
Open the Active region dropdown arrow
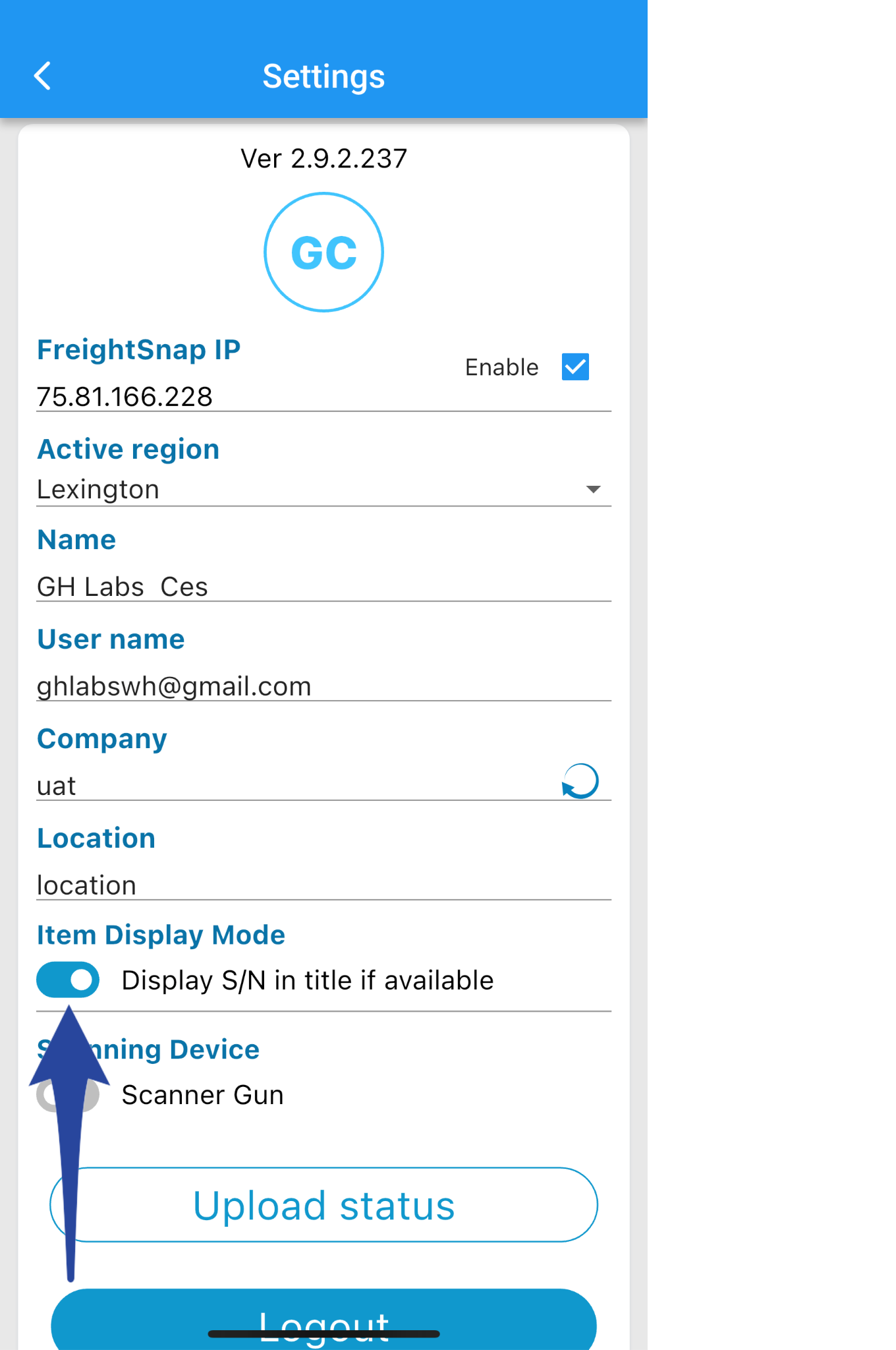coord(593,490)
